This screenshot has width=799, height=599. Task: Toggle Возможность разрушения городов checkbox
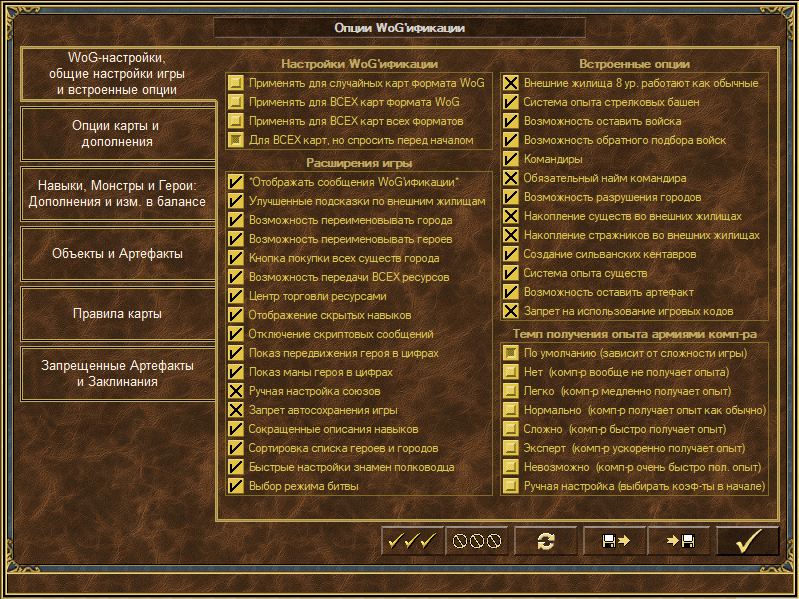(x=511, y=197)
